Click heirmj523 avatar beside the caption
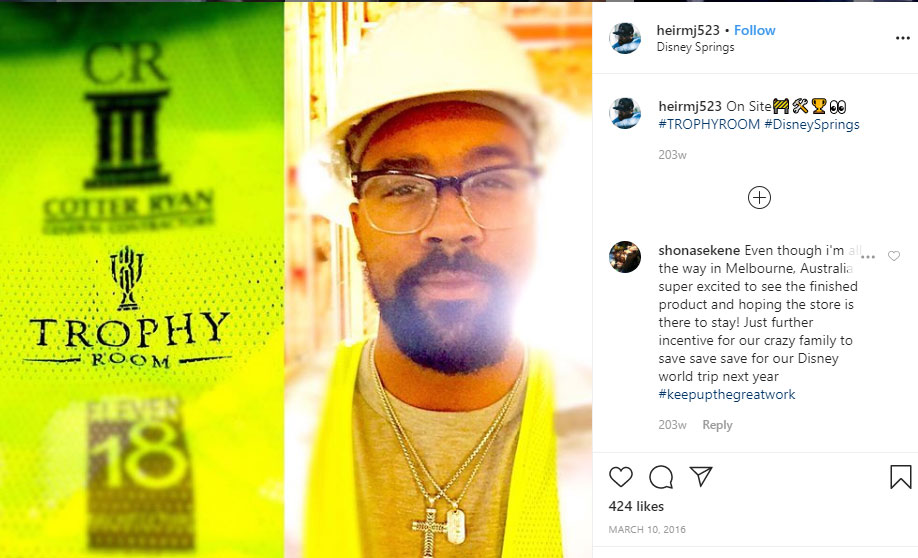 pos(625,113)
